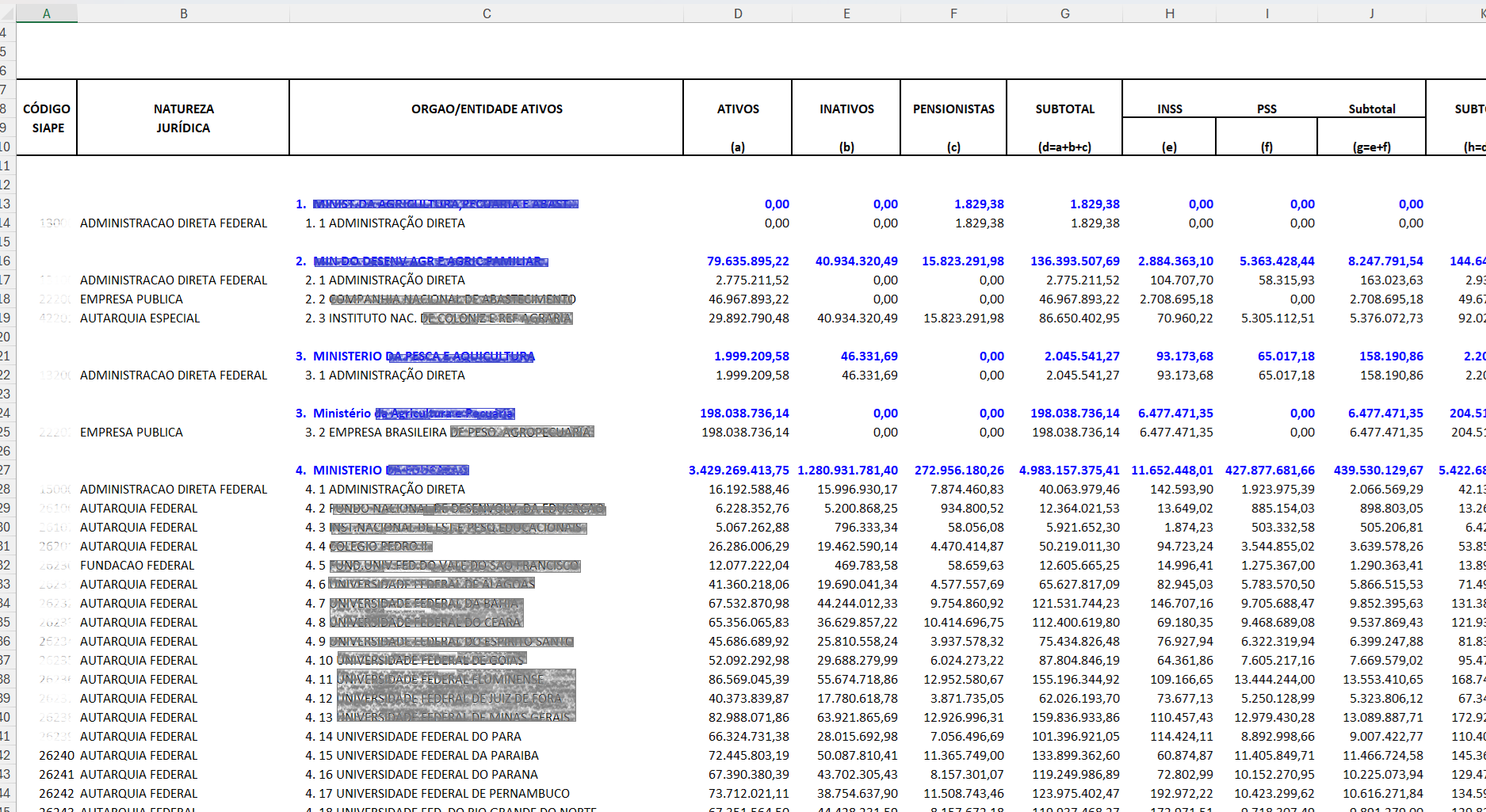Click the blue value 3.429.269.413,75
This screenshot has width=1486, height=812.
(739, 471)
